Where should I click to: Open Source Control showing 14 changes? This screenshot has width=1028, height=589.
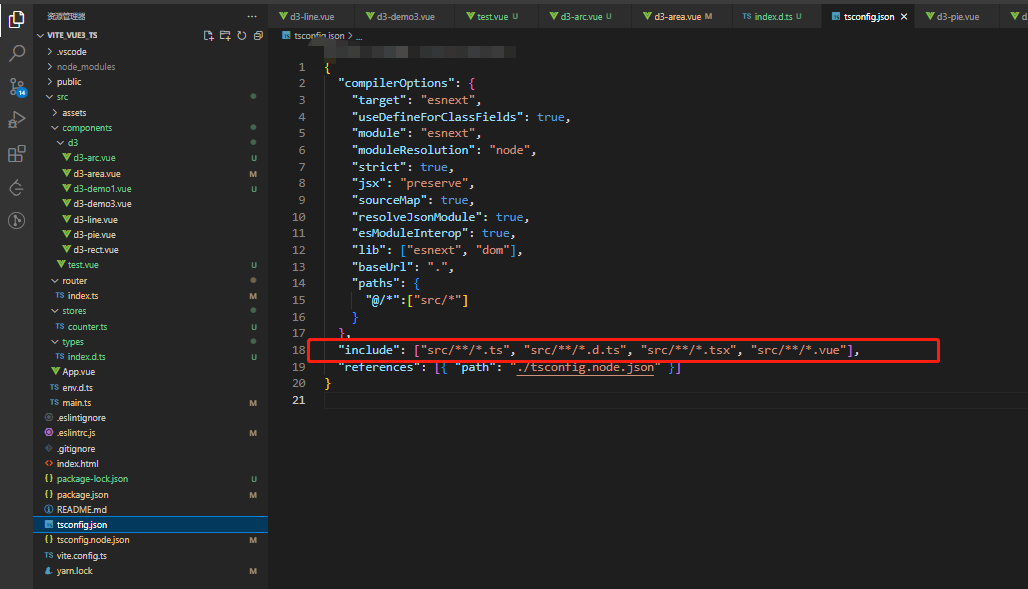coord(16,87)
